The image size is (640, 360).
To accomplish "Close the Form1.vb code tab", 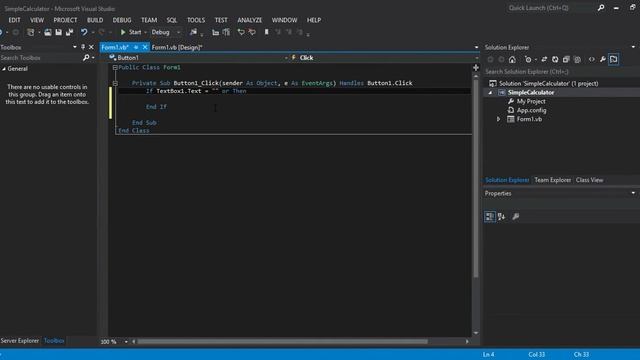I will pos(144,47).
